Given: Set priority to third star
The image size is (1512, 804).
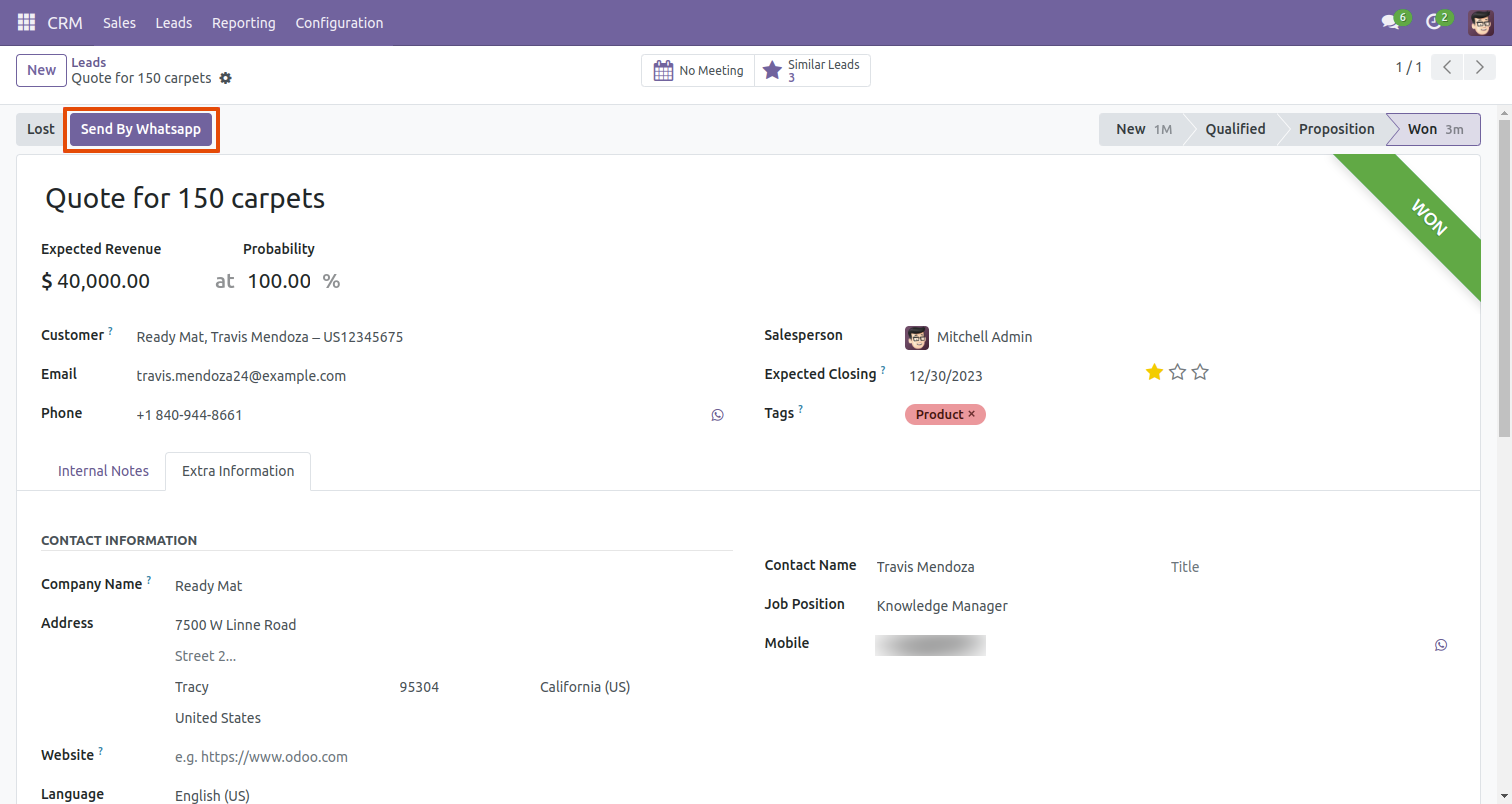Looking at the screenshot, I should [1200, 372].
